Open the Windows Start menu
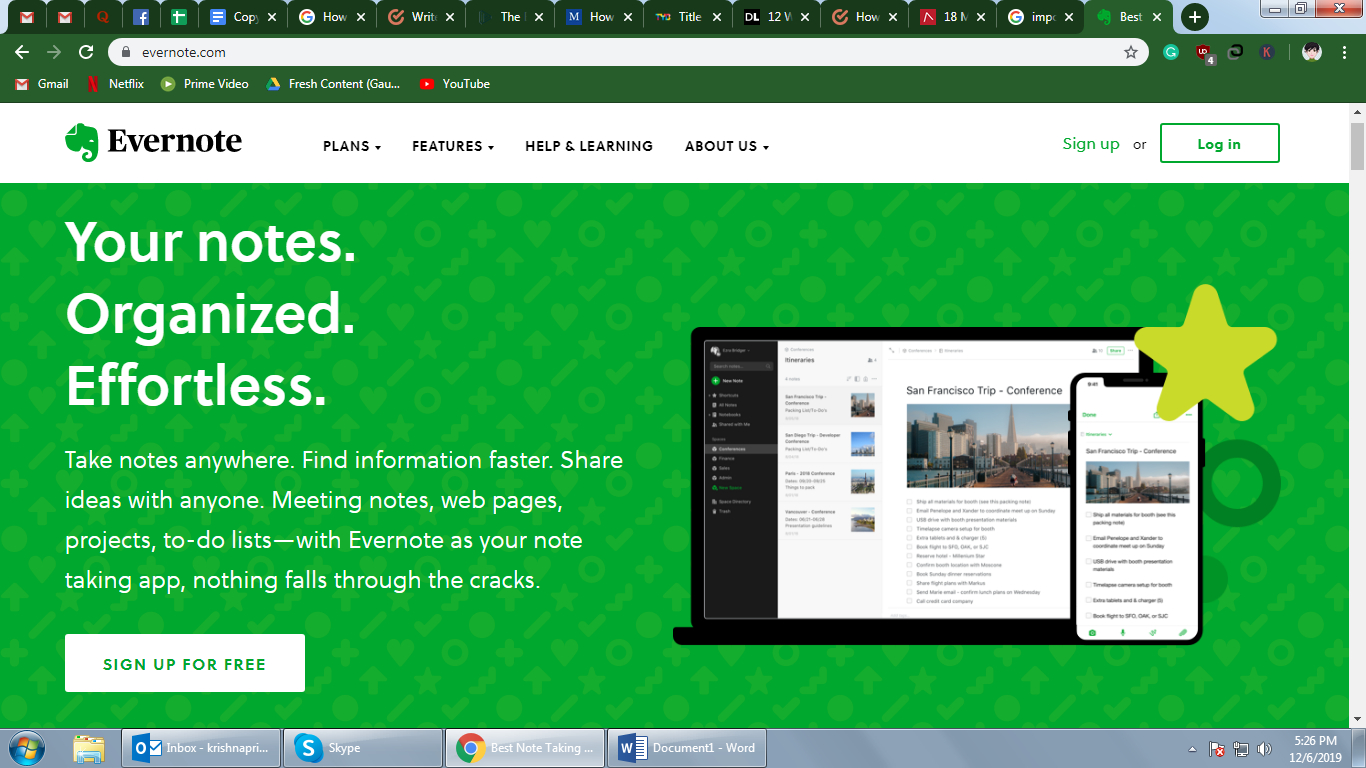The width and height of the screenshot is (1366, 768). (26, 747)
